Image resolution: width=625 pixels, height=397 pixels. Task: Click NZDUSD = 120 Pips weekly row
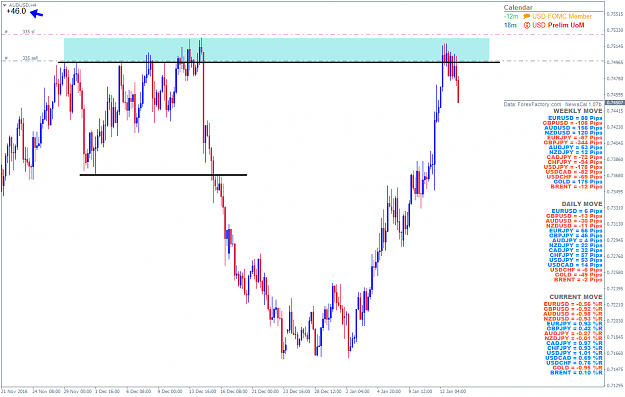pyautogui.click(x=574, y=133)
